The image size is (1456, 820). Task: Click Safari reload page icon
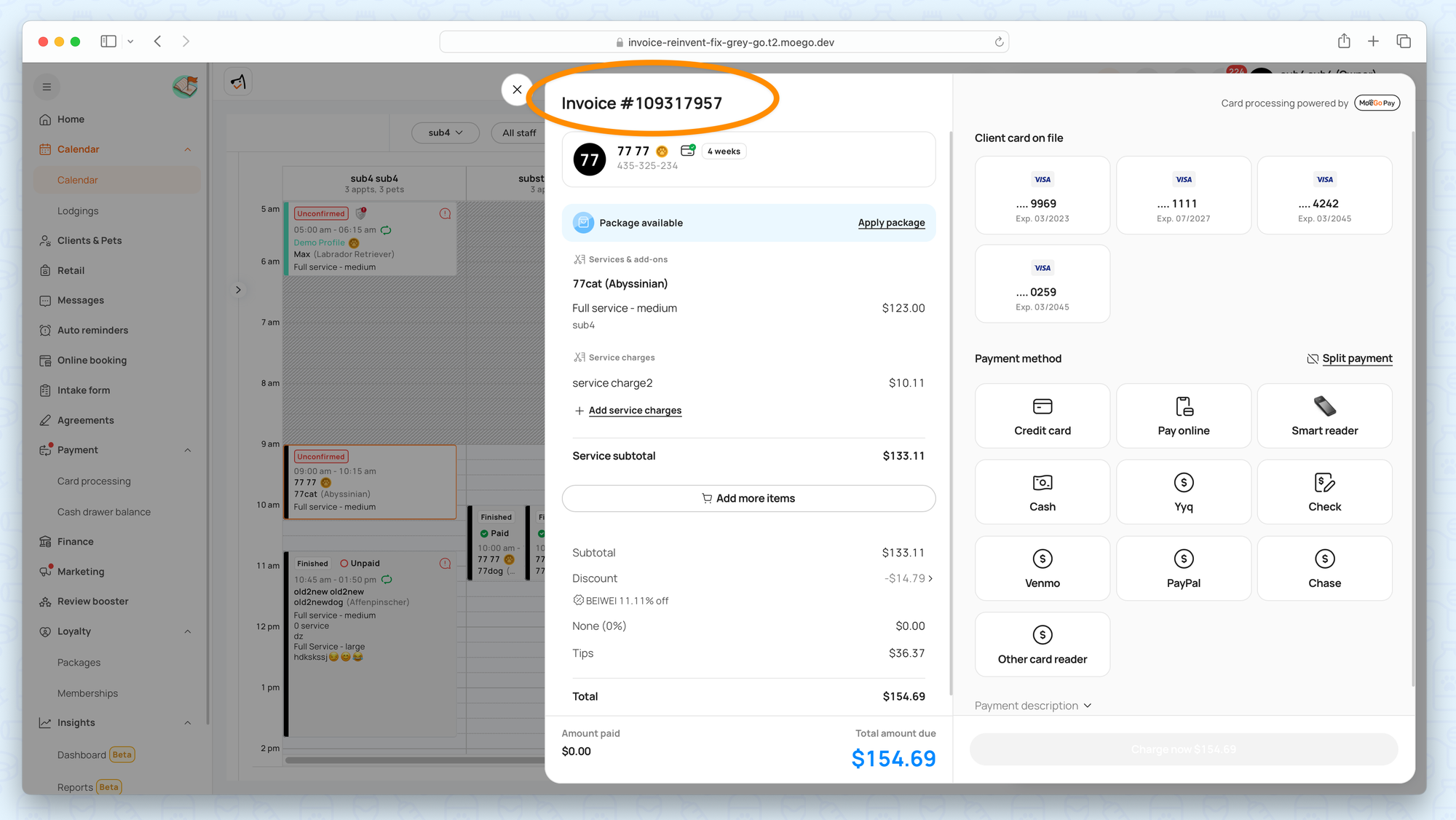point(999,42)
